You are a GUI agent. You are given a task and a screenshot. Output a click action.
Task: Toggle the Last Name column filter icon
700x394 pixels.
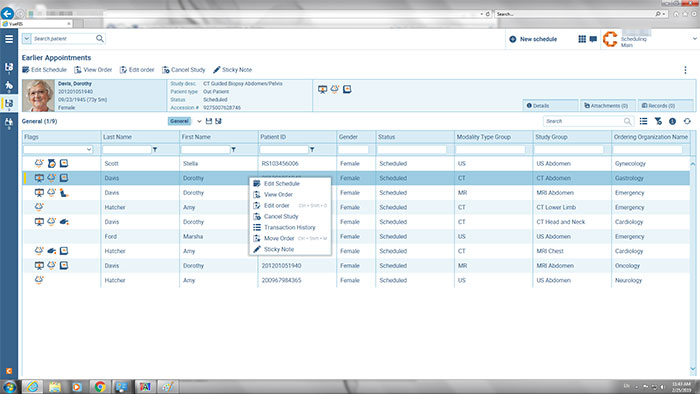pos(155,150)
